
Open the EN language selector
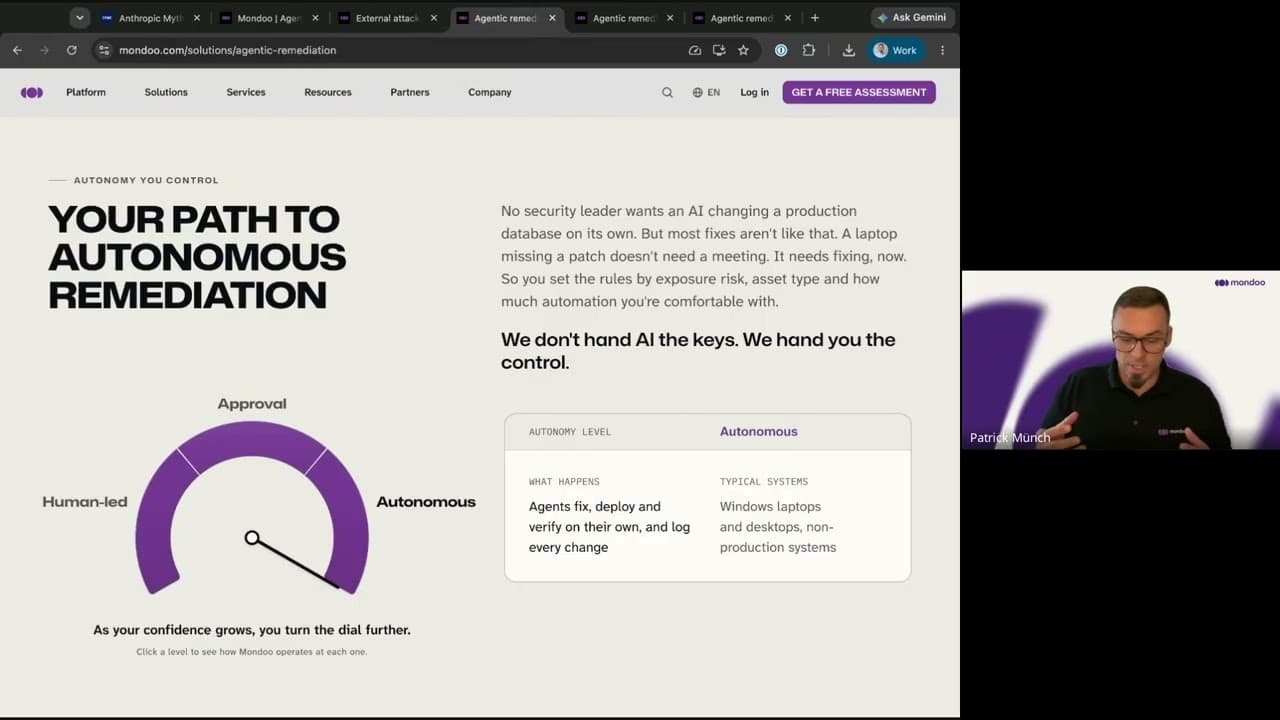706,92
